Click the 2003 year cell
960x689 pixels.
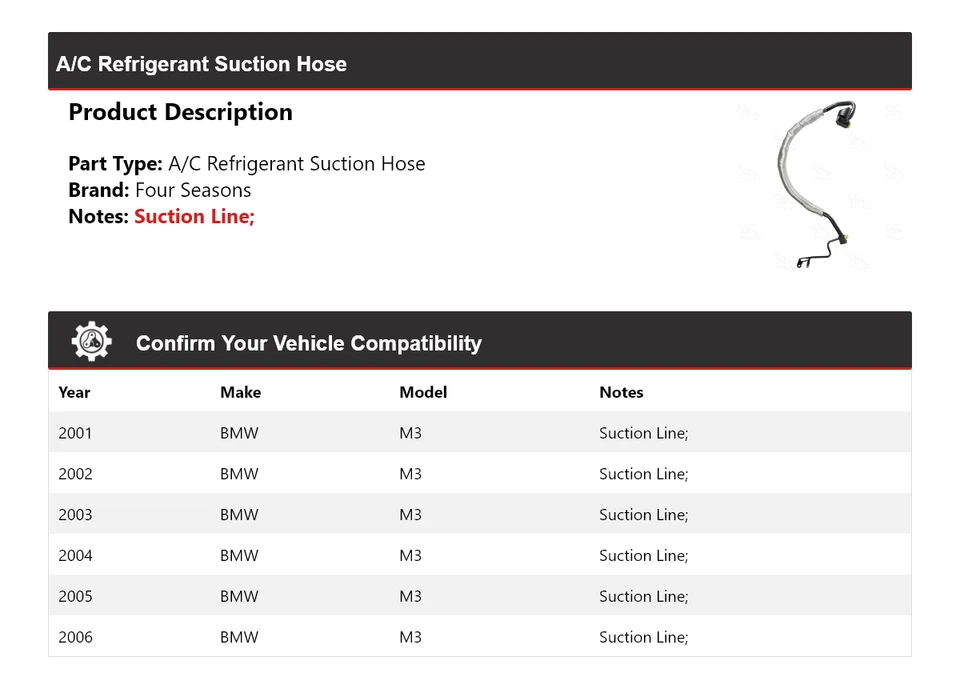click(x=75, y=515)
